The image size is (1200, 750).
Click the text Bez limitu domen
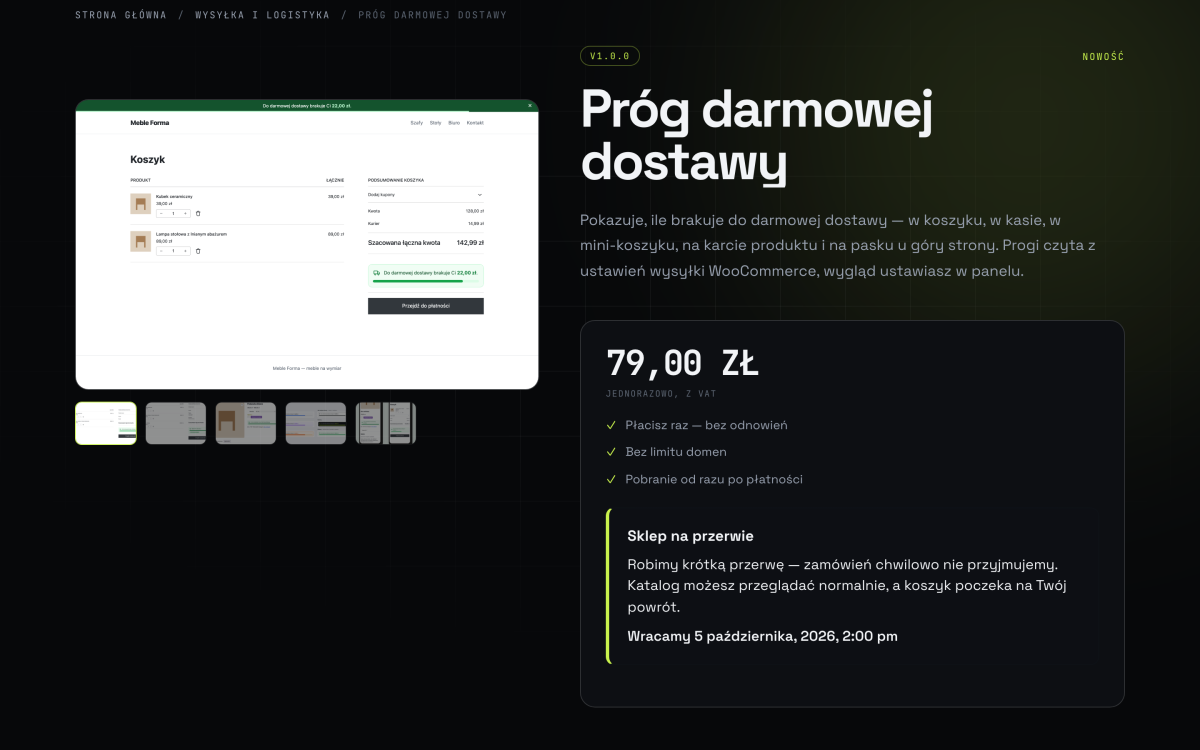coord(676,452)
